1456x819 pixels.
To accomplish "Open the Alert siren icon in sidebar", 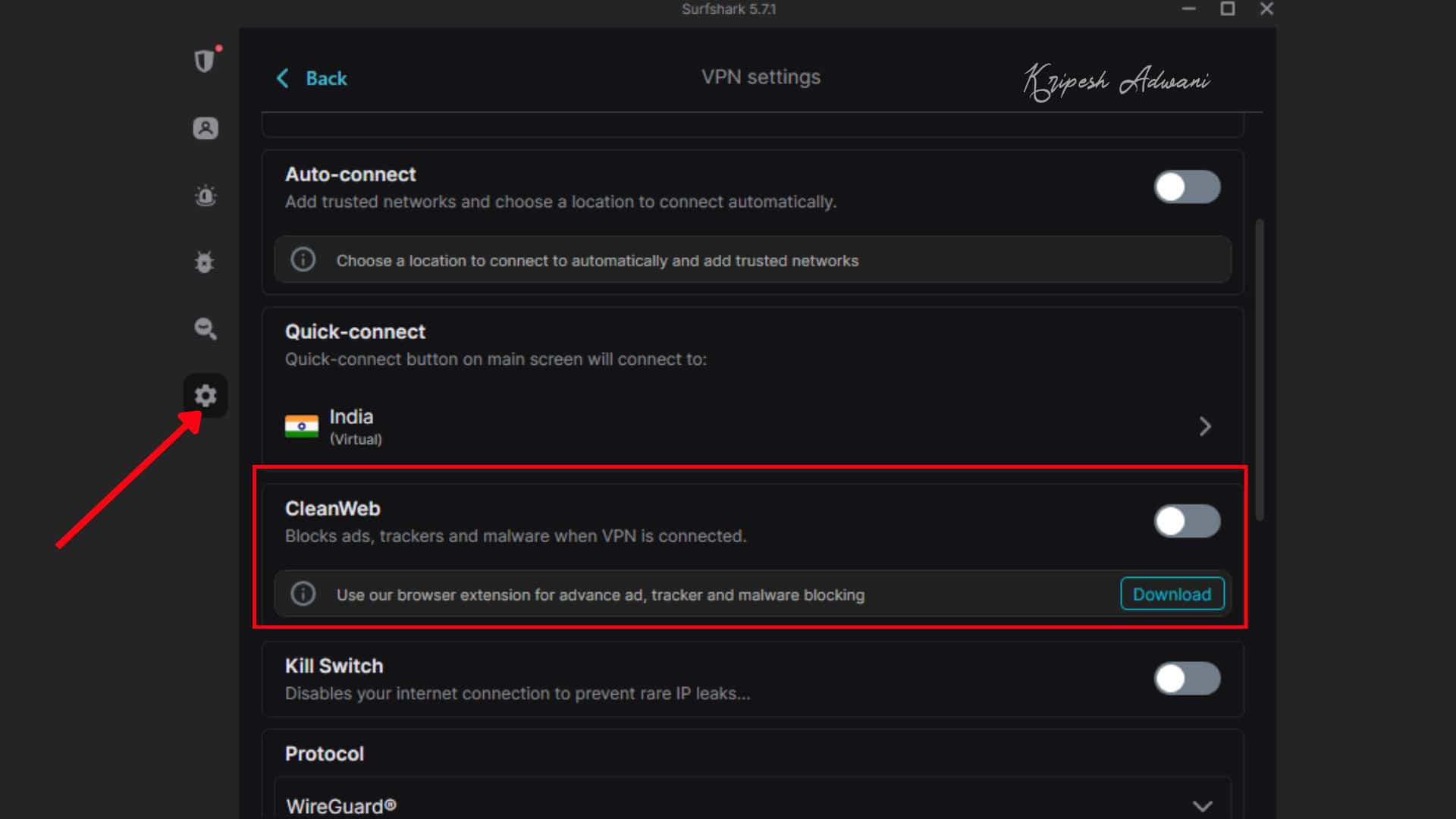I will [x=205, y=196].
